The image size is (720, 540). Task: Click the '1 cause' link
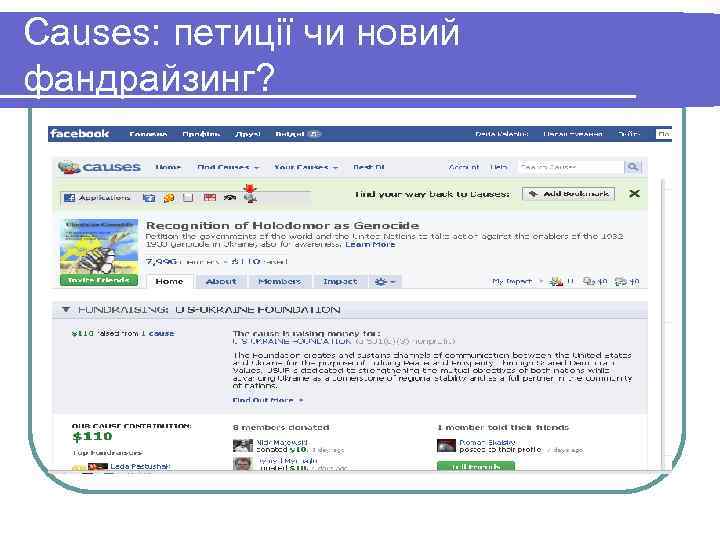pyautogui.click(x=158, y=333)
